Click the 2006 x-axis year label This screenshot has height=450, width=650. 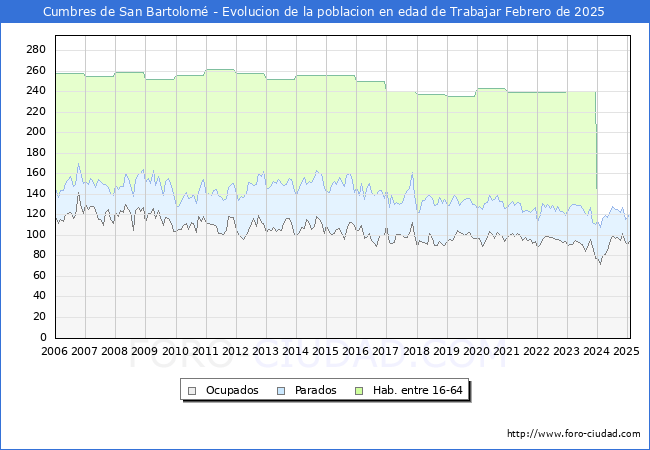point(54,351)
